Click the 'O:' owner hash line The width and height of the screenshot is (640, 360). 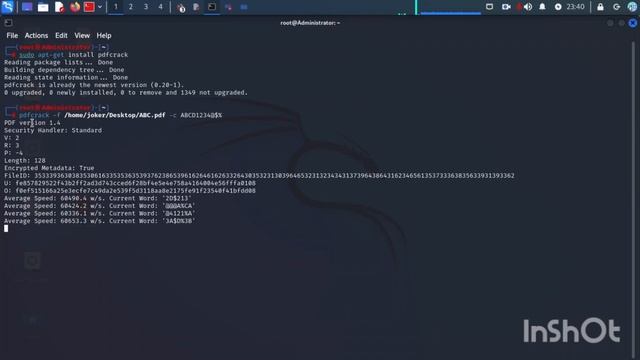tap(130, 191)
